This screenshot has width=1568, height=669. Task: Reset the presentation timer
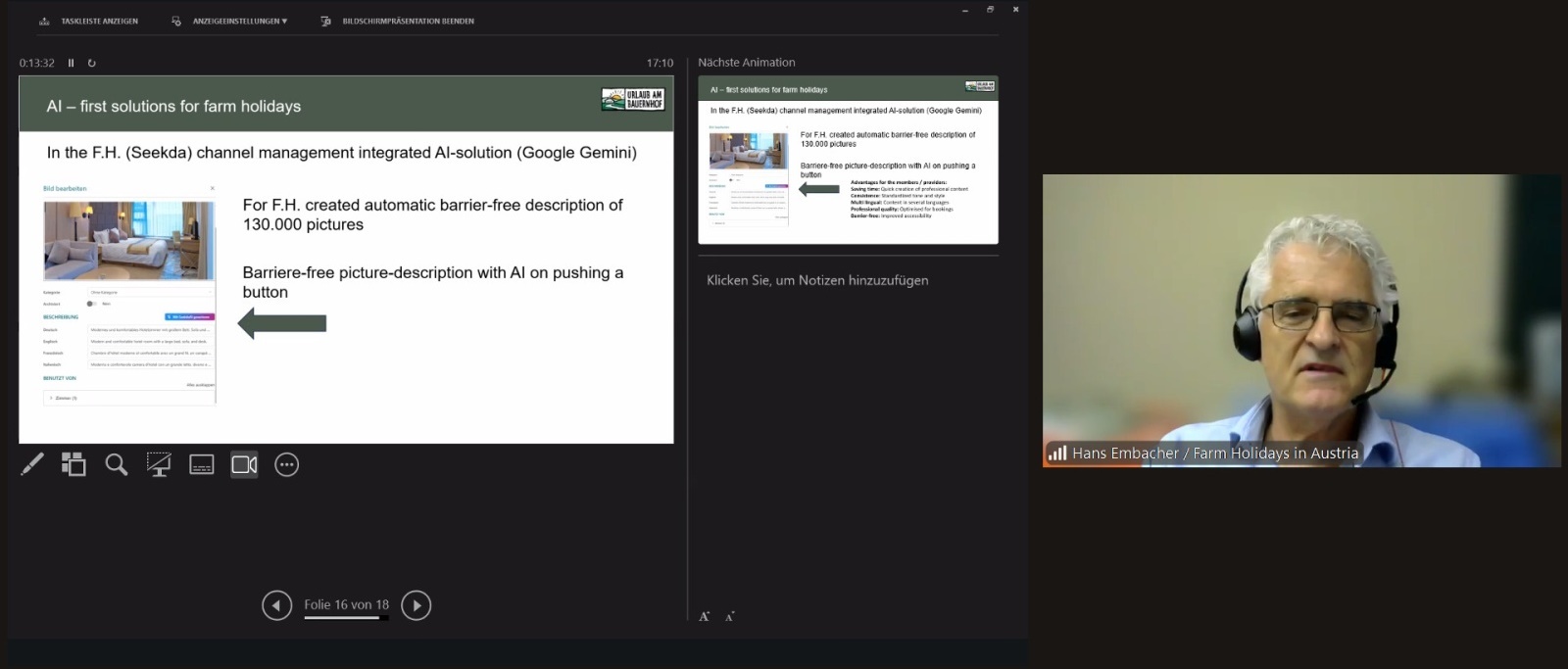pos(92,63)
